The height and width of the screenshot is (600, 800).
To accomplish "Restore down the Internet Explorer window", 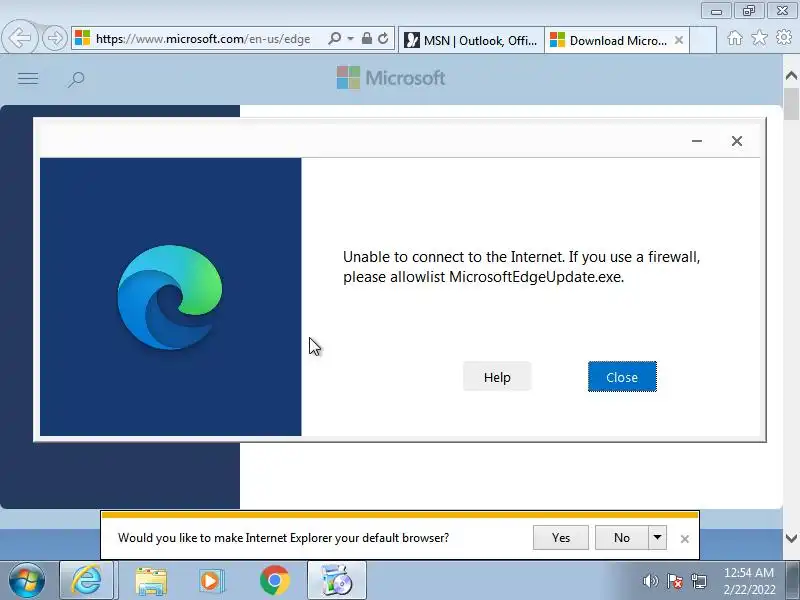I will pyautogui.click(x=749, y=11).
